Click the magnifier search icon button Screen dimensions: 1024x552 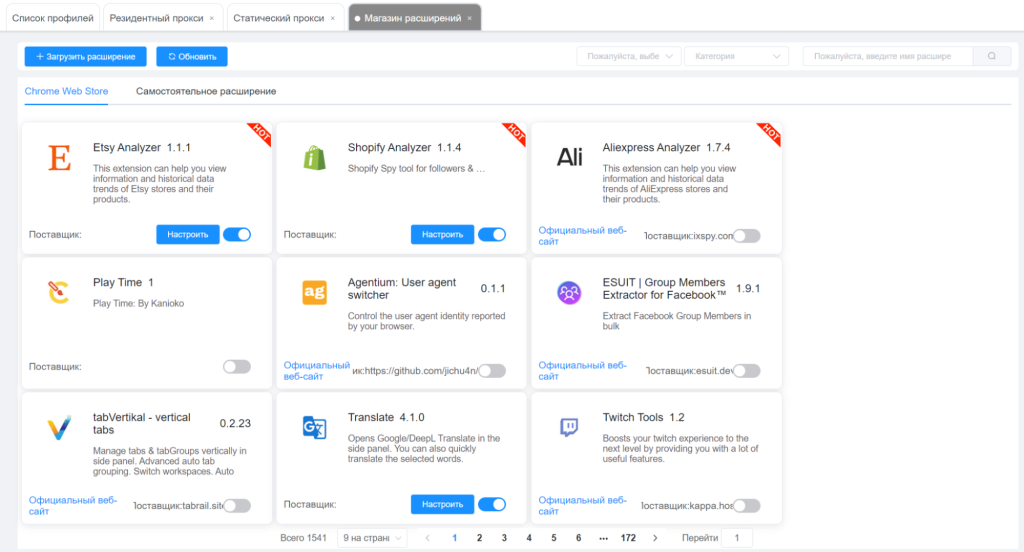pos(991,56)
